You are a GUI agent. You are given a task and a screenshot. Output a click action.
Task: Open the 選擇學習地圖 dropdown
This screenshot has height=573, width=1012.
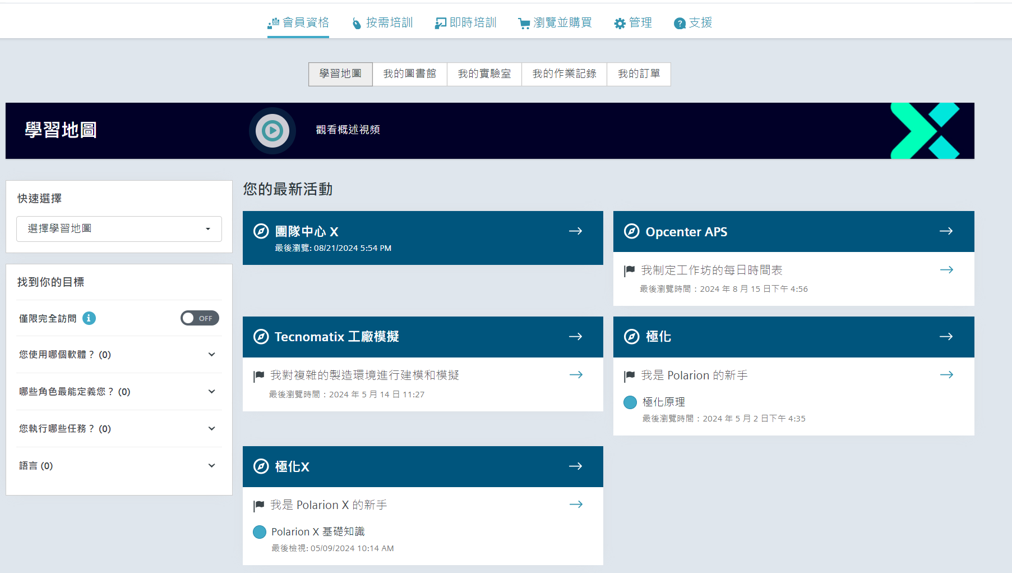(x=119, y=228)
